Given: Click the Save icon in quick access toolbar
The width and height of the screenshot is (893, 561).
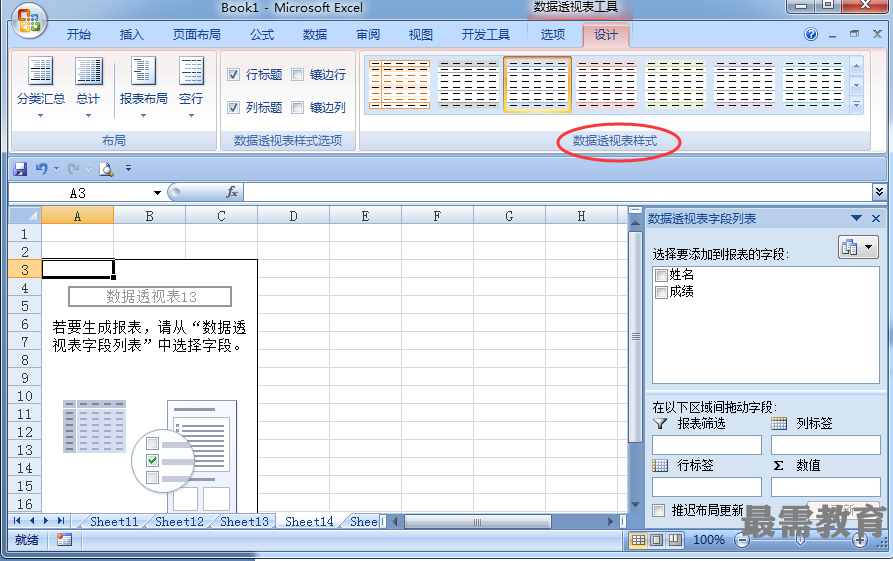Looking at the screenshot, I should pyautogui.click(x=21, y=169).
